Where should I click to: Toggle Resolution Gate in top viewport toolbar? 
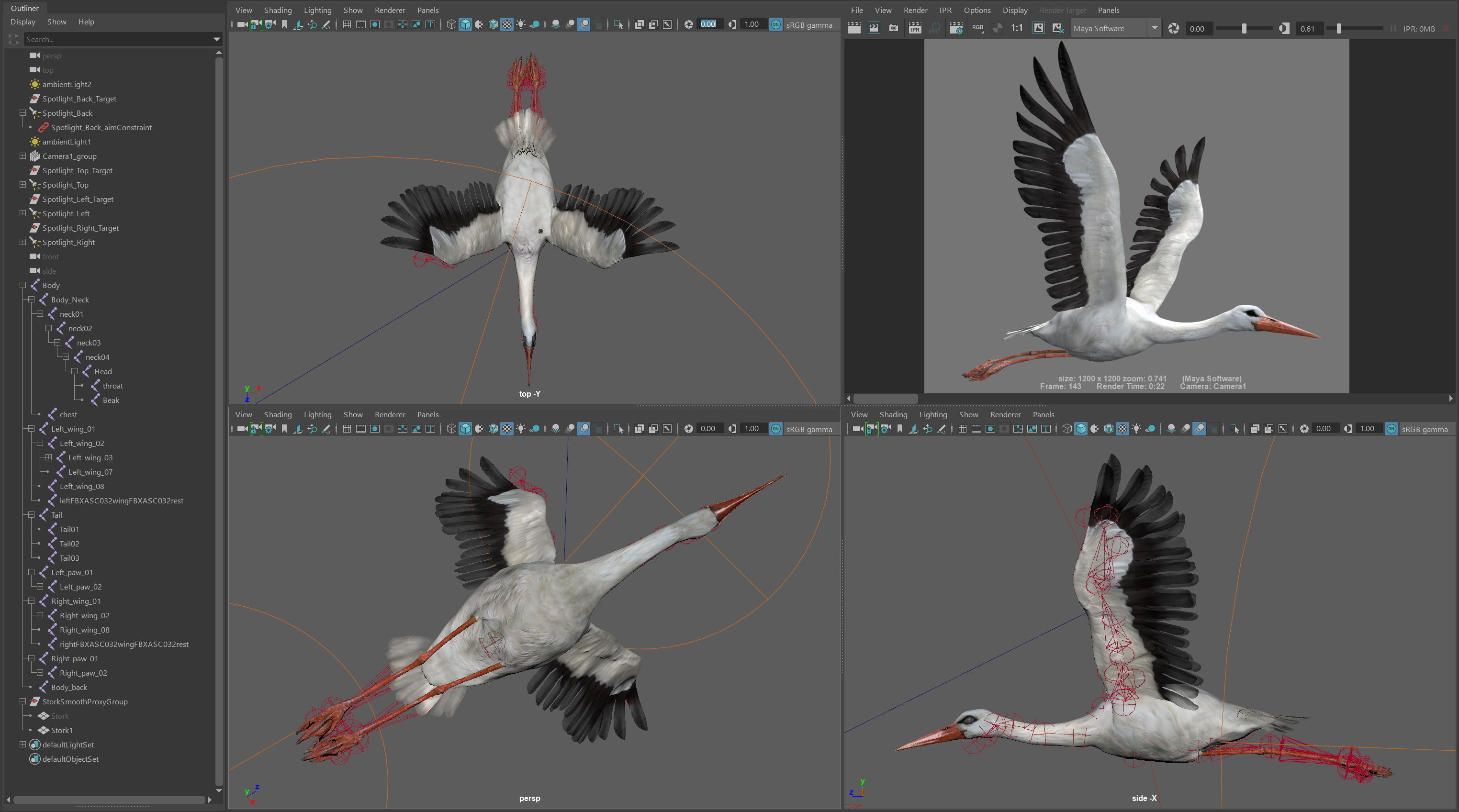pos(374,24)
